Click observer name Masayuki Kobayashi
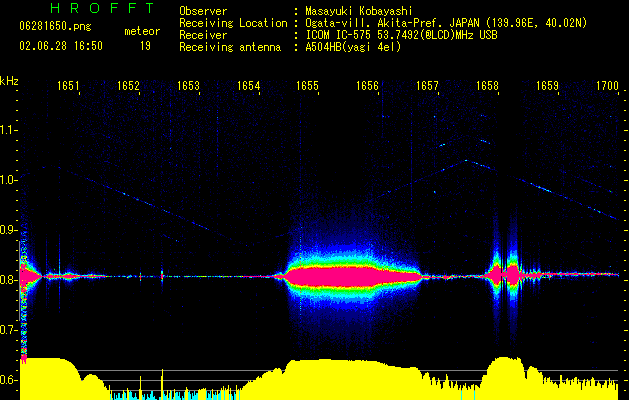Image resolution: width=629 pixels, height=400 pixels. click(359, 11)
